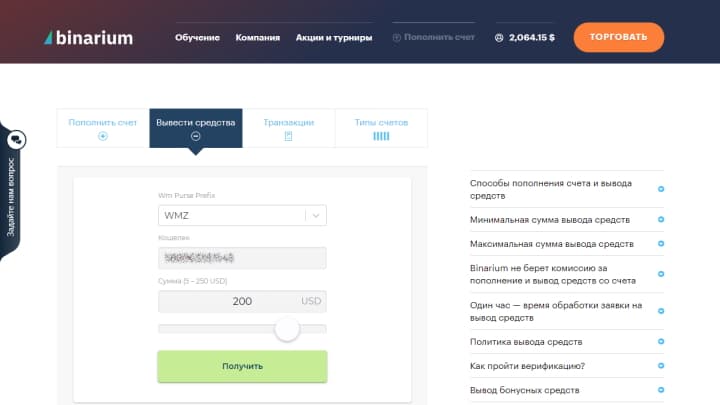This screenshot has height=405, width=720.
Task: Click the plus icon beside header Пополнить счет
Action: (x=397, y=38)
